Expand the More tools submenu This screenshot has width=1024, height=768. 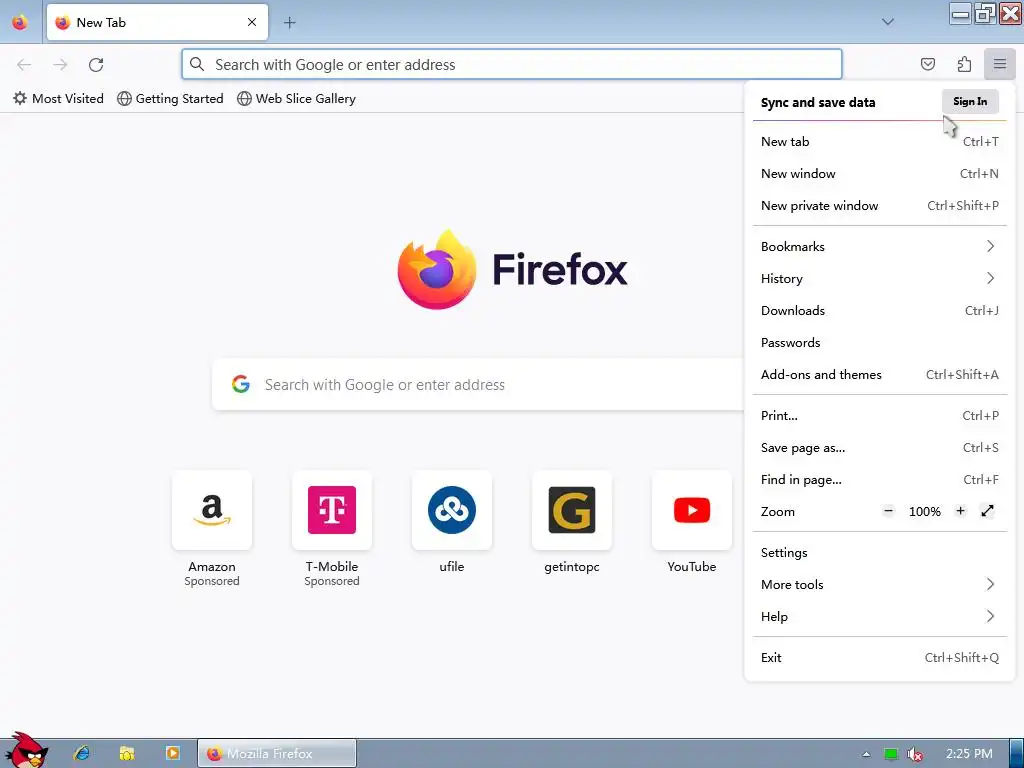[879, 584]
